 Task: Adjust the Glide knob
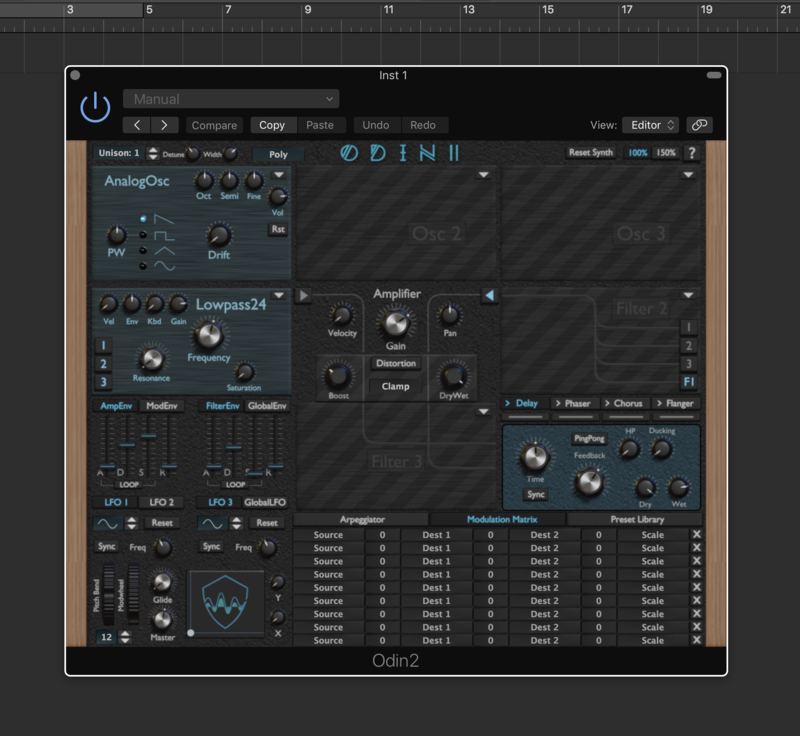162,582
